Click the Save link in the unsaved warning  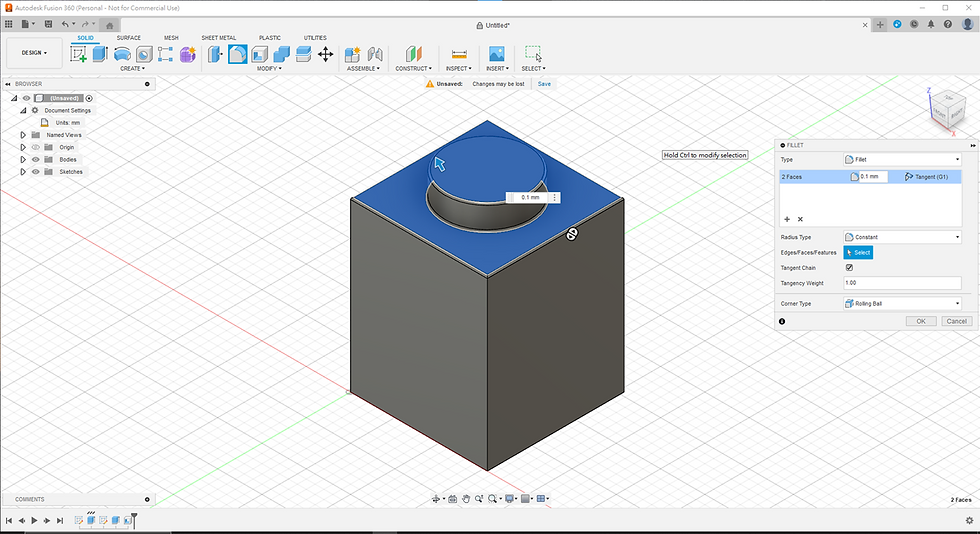coord(544,84)
